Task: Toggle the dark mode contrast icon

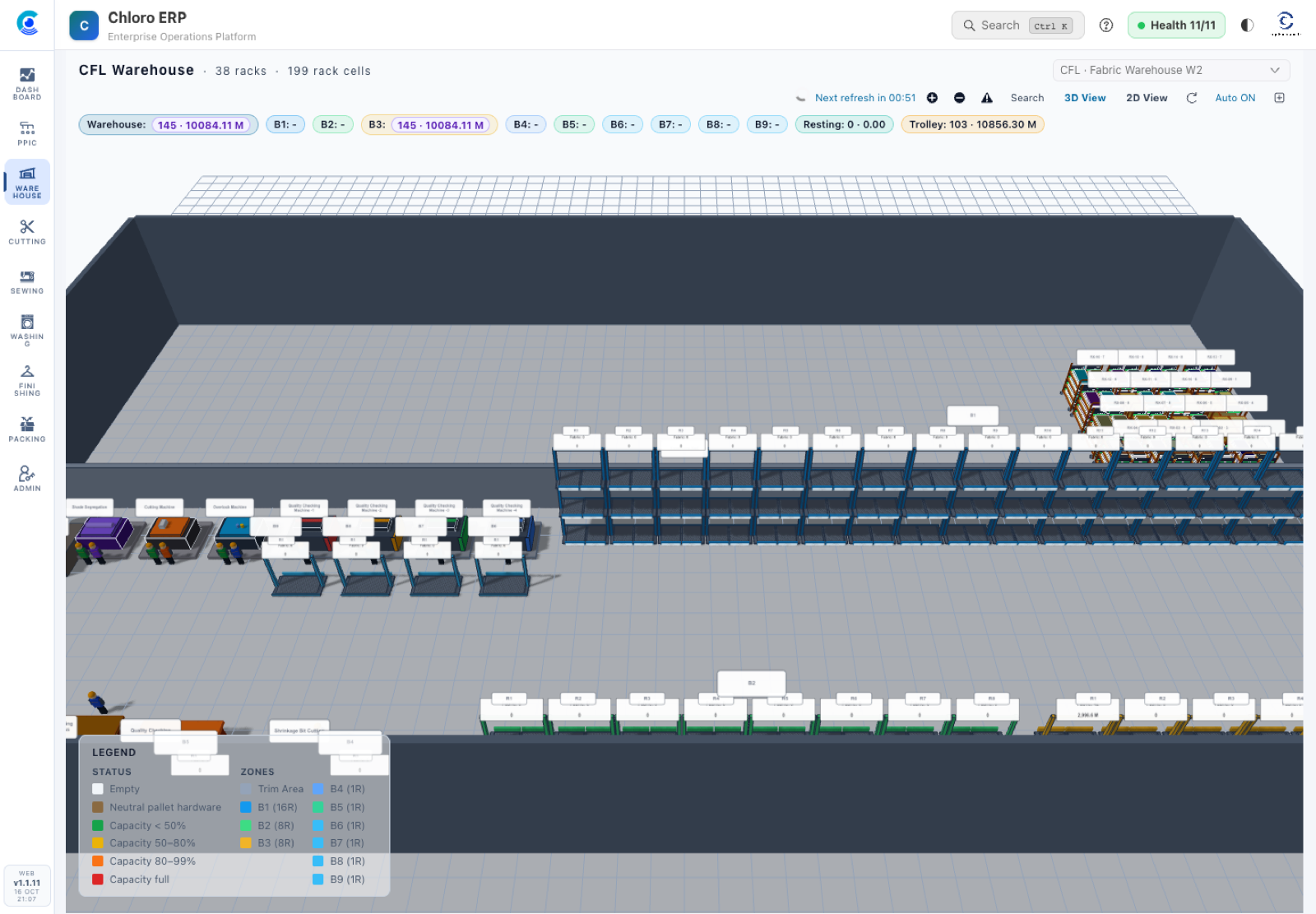Action: click(1247, 26)
